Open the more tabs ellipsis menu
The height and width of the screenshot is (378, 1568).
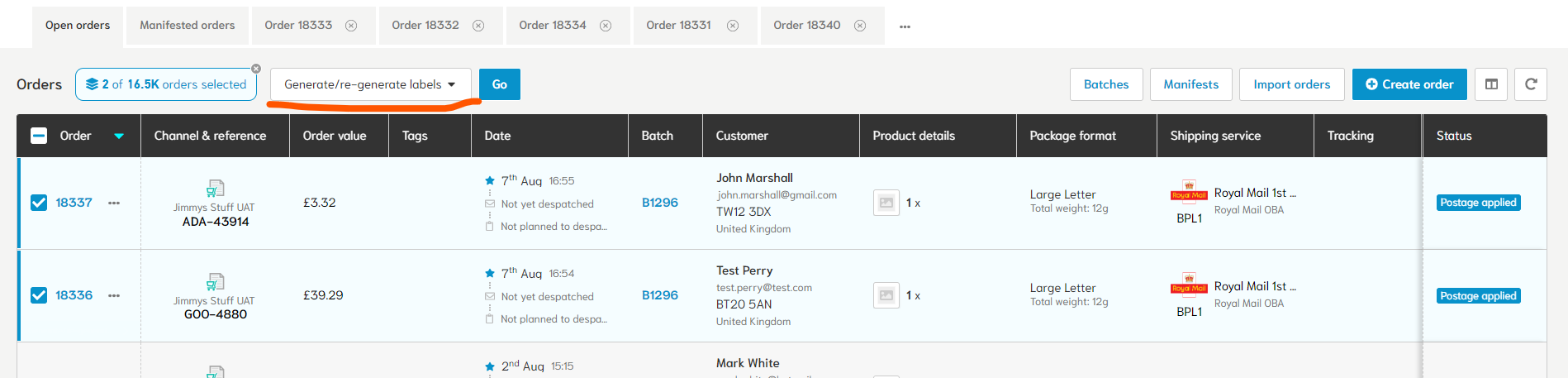[x=905, y=26]
